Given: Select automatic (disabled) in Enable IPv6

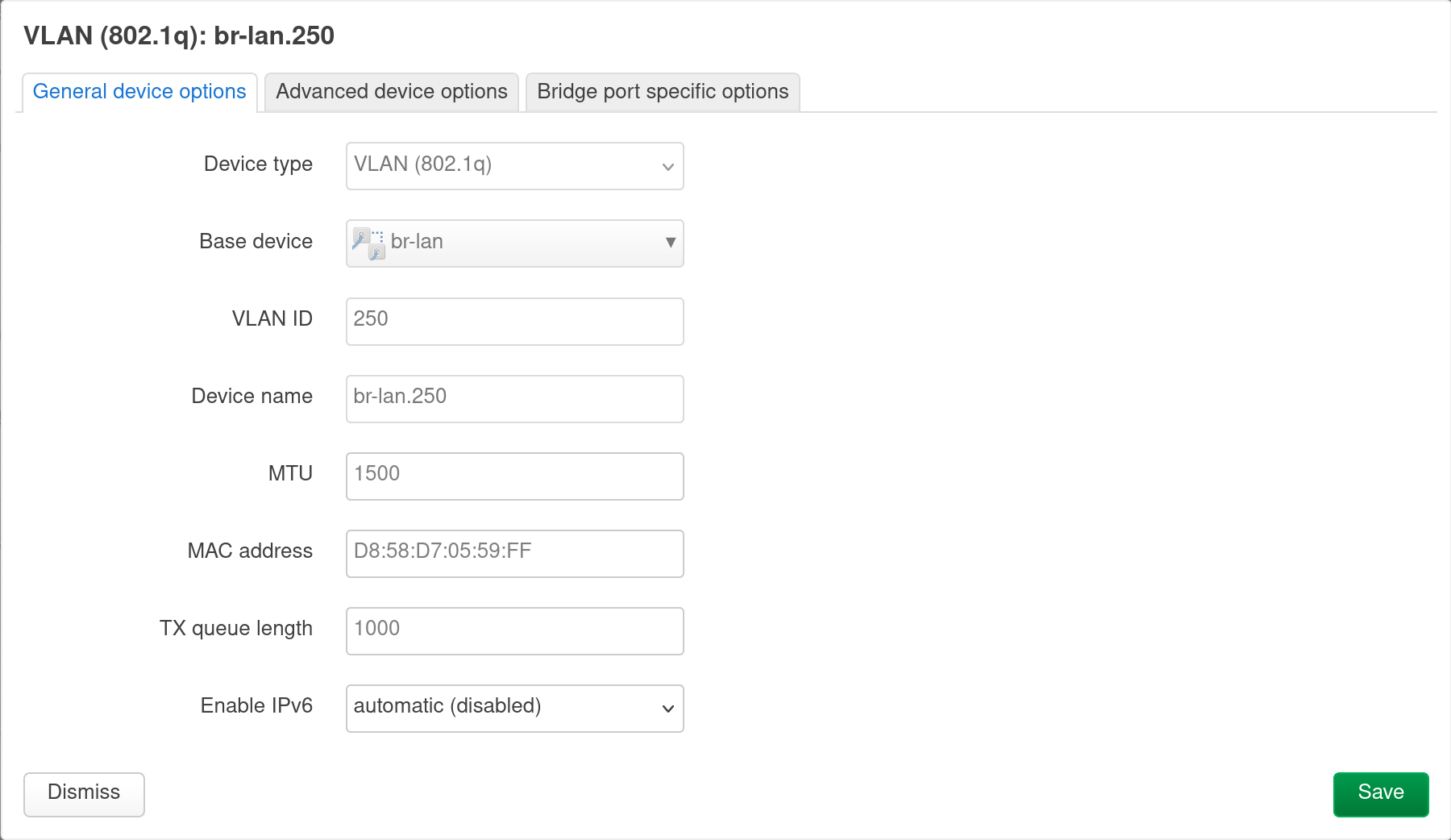Looking at the screenshot, I should [513, 708].
